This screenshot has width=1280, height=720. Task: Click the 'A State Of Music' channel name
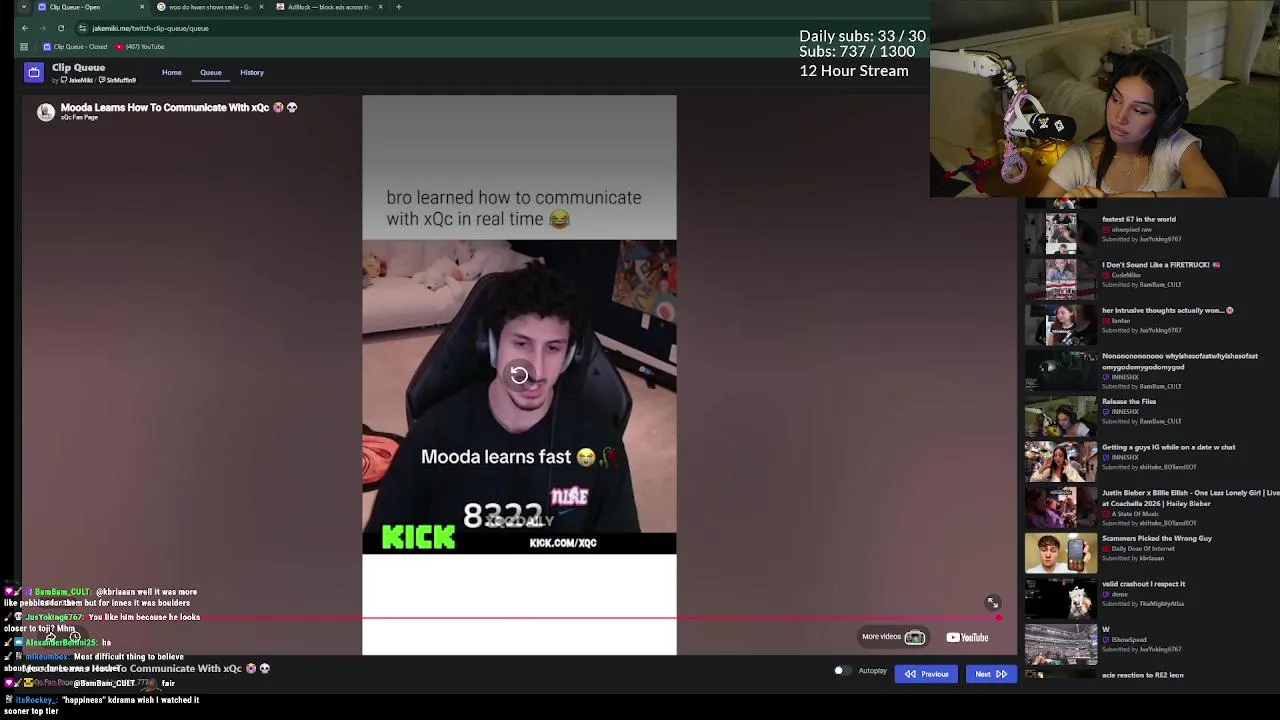(1135, 513)
